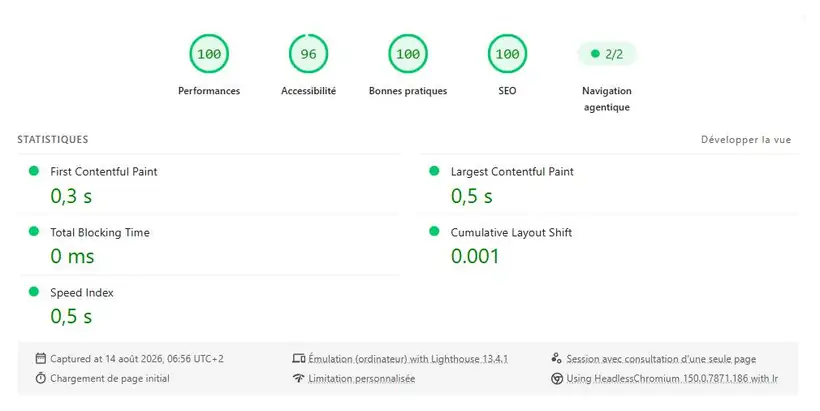Viewport: 820px width, 411px height.
Task: Click the STATISTIQUES section heading
Action: pos(53,140)
